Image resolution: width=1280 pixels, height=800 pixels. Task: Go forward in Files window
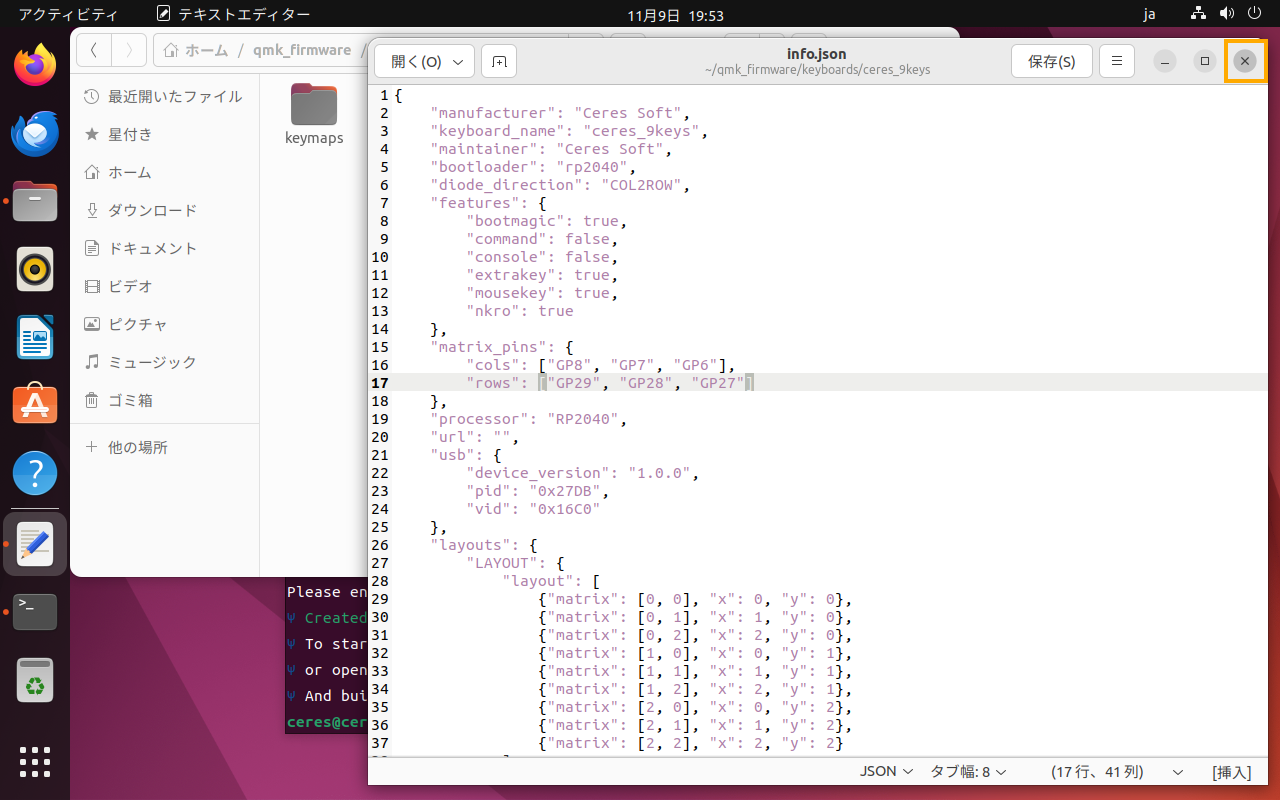(x=129, y=50)
